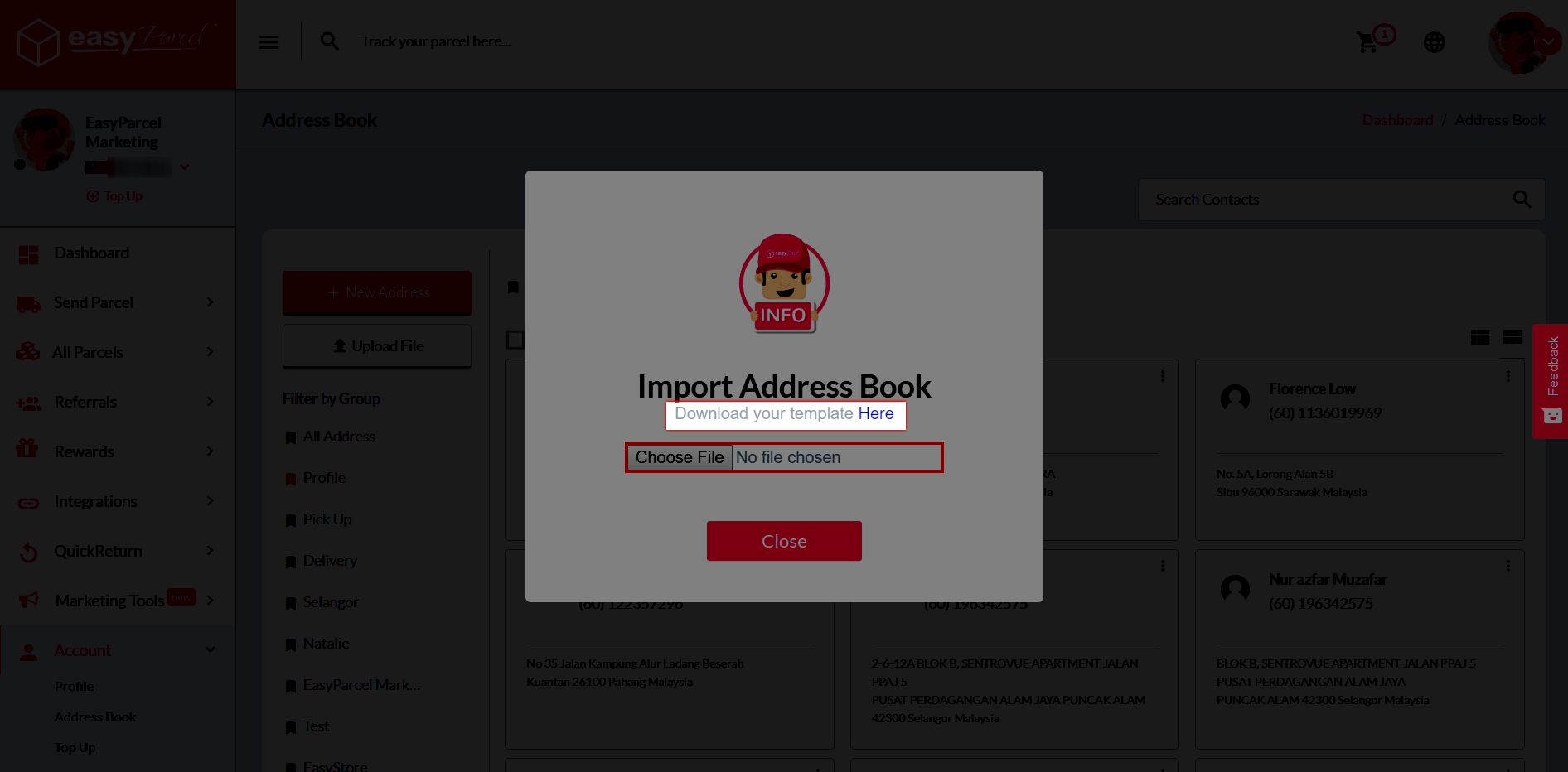
Task: Click phone number (60) 1136019969
Action: (x=1324, y=413)
